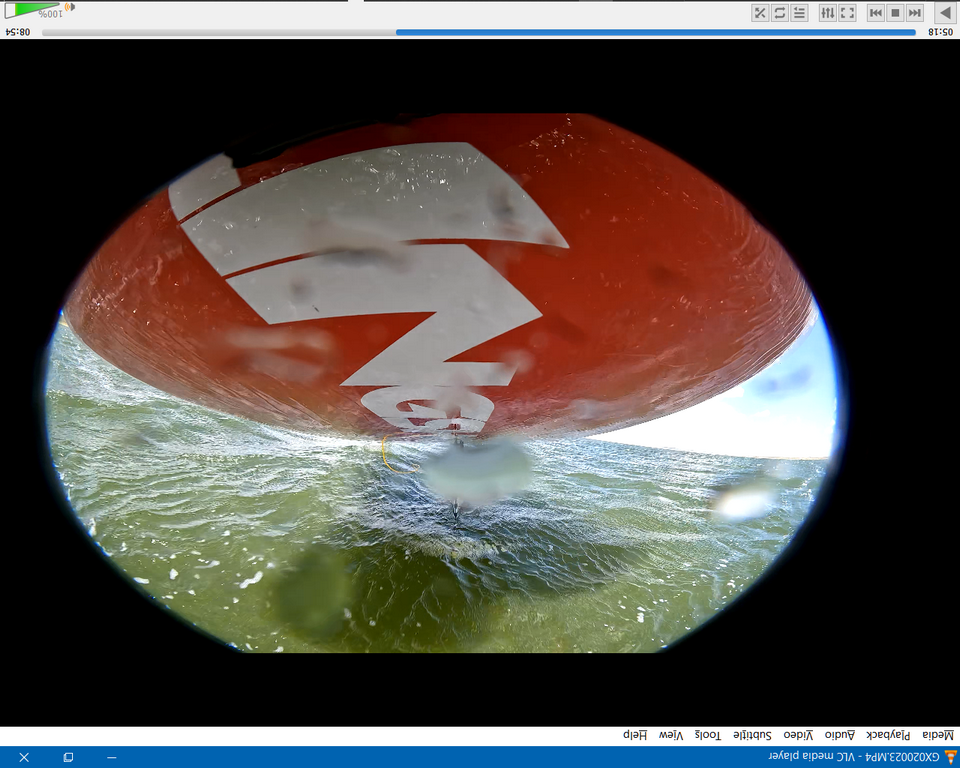Image resolution: width=960 pixels, height=768 pixels.
Task: Click the 08:54 time label
Action: pyautogui.click(x=18, y=32)
